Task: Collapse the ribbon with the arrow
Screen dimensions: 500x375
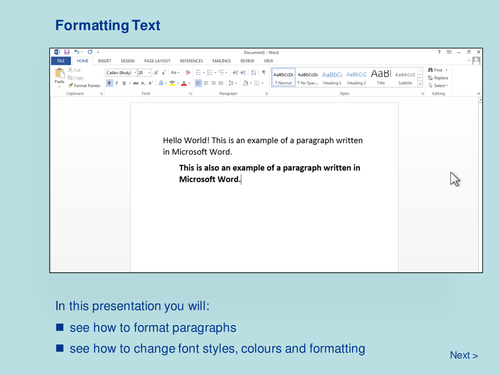Action: [x=479, y=94]
